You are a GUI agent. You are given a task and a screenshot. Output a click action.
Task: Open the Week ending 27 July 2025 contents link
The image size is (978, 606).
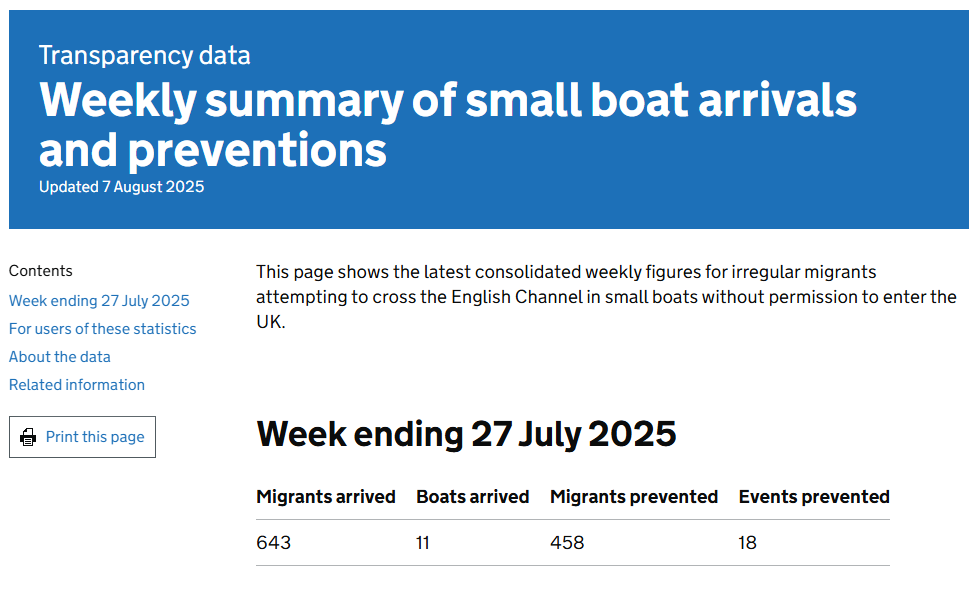click(99, 301)
